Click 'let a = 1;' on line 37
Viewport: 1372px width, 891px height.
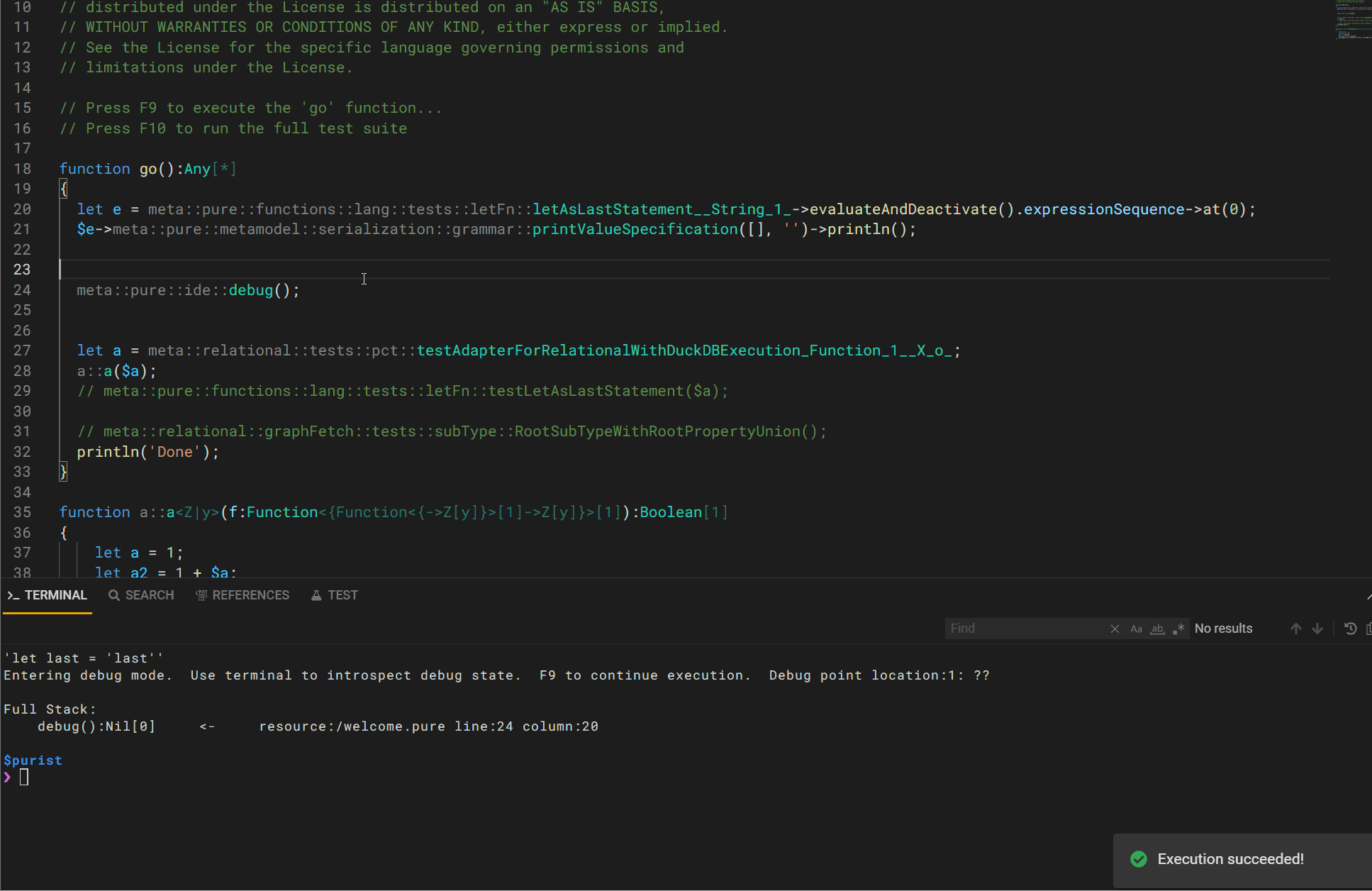click(139, 553)
